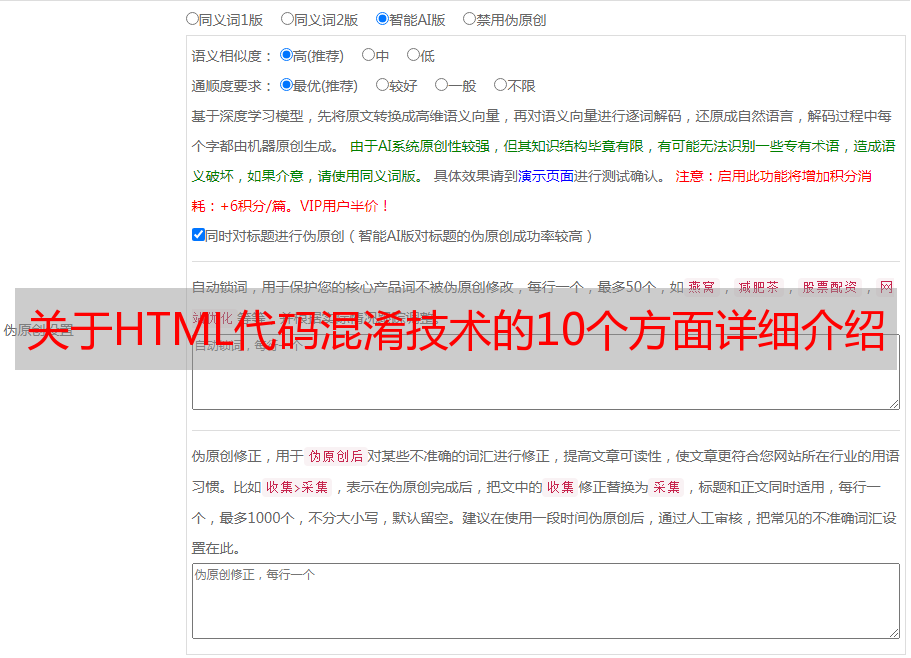Set 通顺度要求 to 最优(推荐)
Viewport: 911px width, 658px height.
(286, 85)
